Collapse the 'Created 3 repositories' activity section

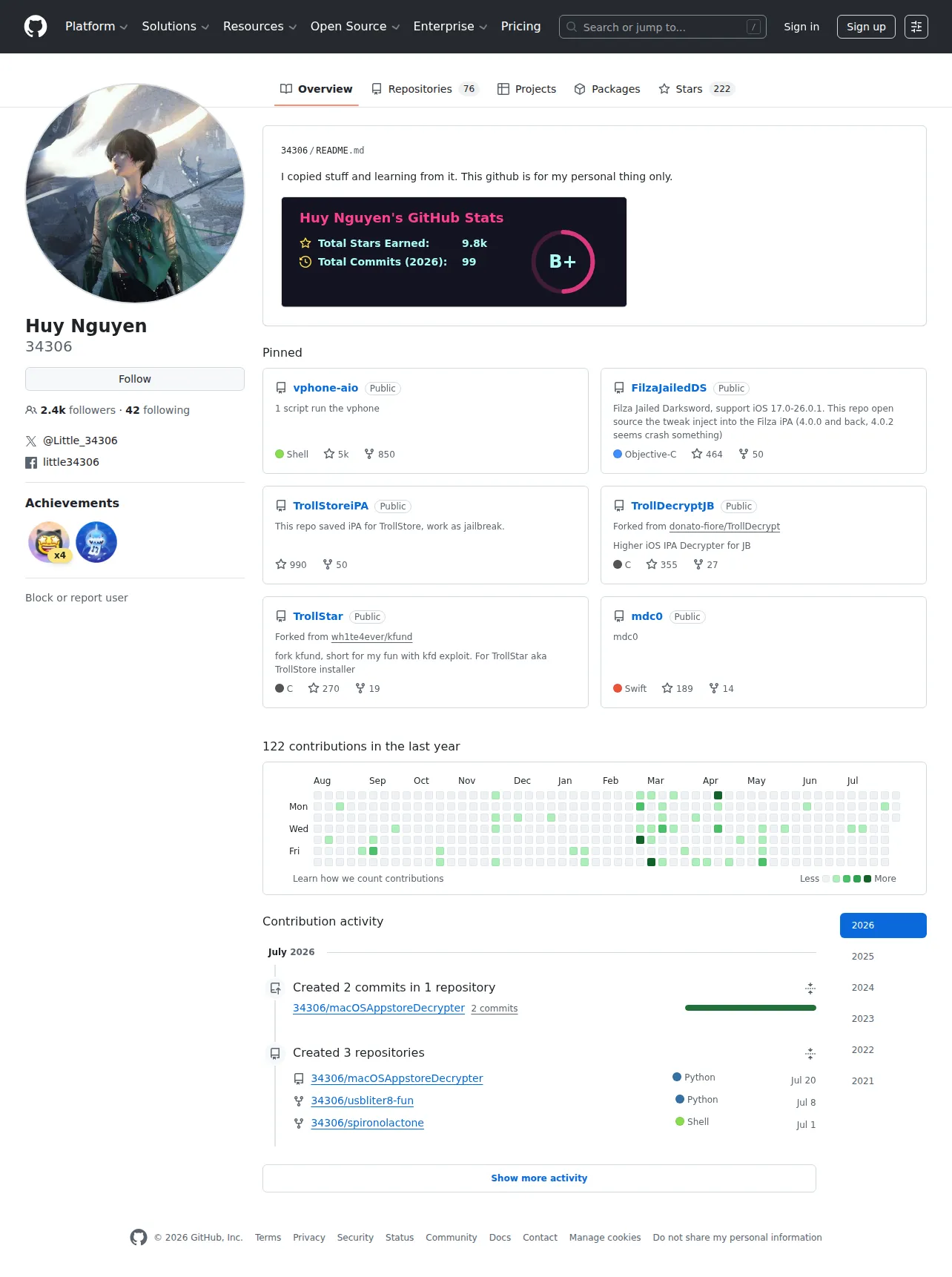(810, 1053)
